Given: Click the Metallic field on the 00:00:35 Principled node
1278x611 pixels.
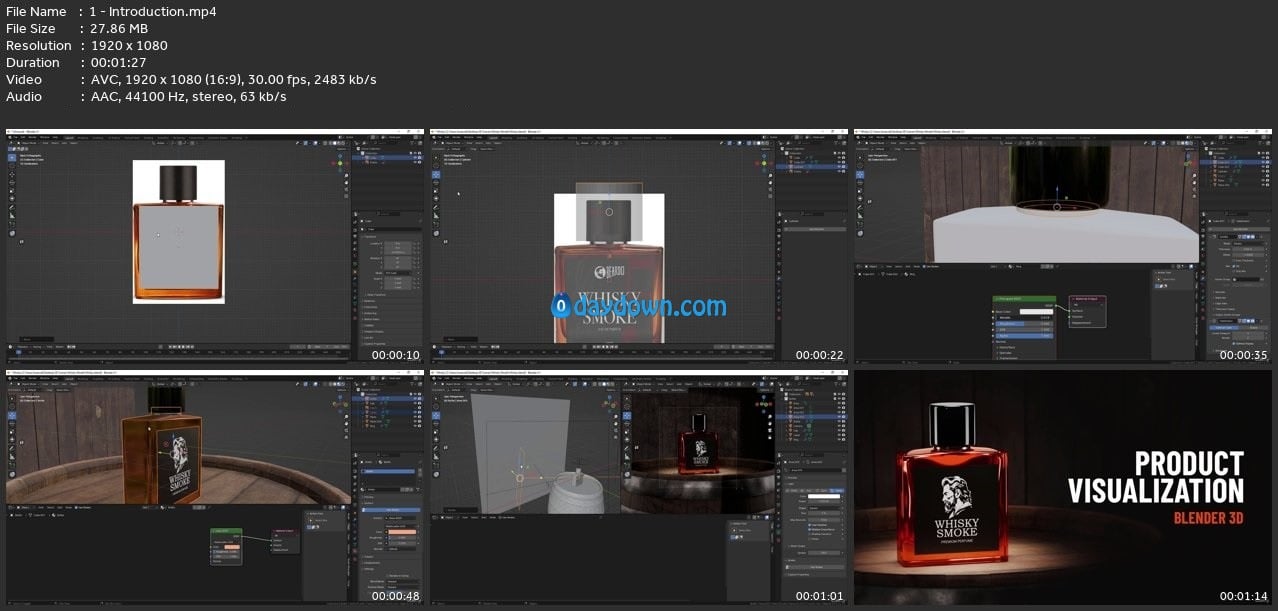Looking at the screenshot, I should pos(1024,320).
